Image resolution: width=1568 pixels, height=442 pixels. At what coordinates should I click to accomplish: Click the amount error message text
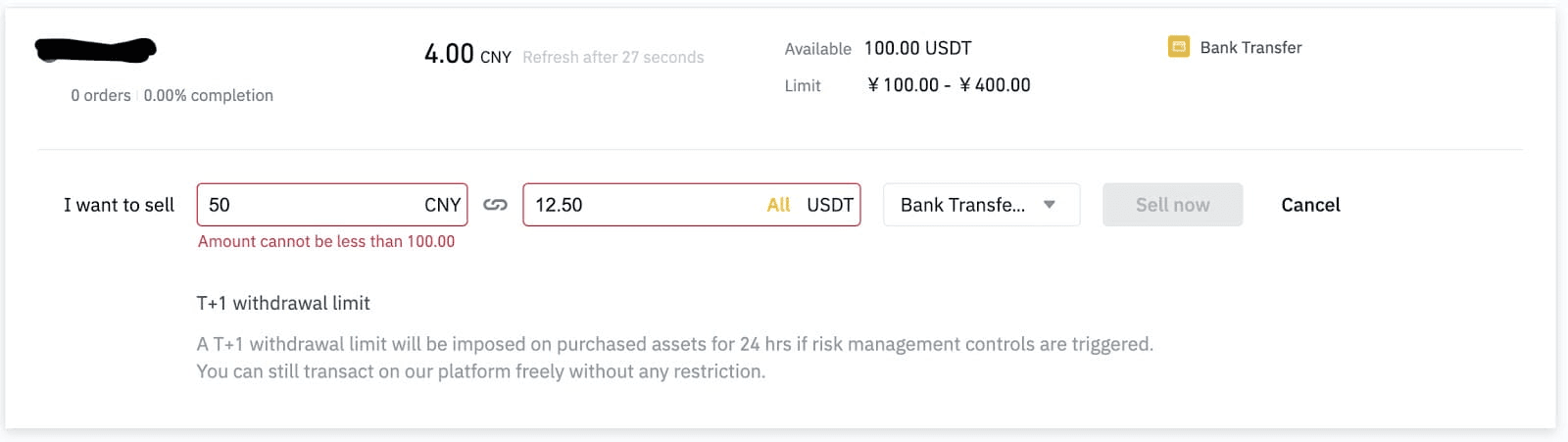[326, 241]
